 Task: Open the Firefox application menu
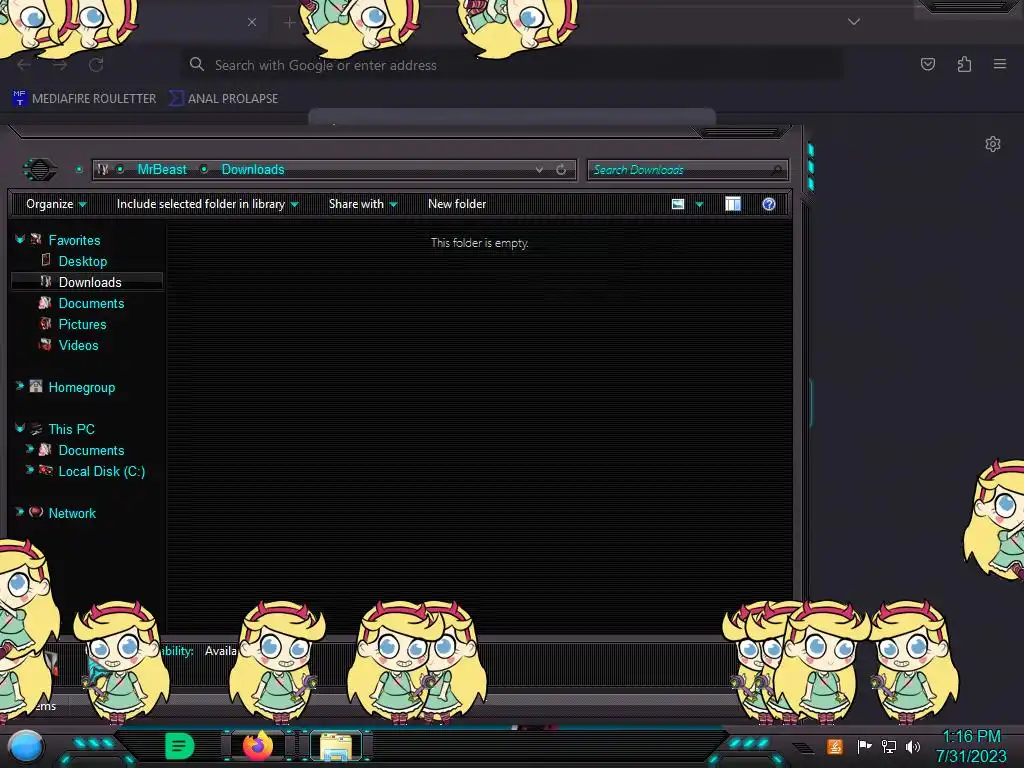(999, 64)
